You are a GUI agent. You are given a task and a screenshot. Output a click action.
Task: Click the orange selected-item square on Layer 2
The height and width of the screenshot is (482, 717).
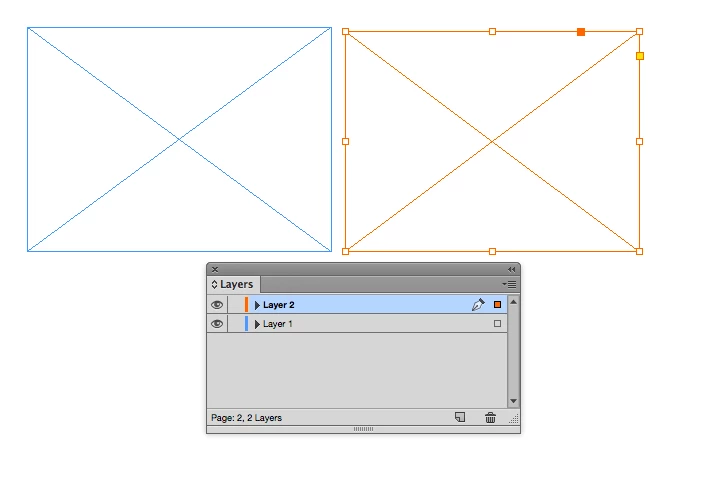[498, 305]
